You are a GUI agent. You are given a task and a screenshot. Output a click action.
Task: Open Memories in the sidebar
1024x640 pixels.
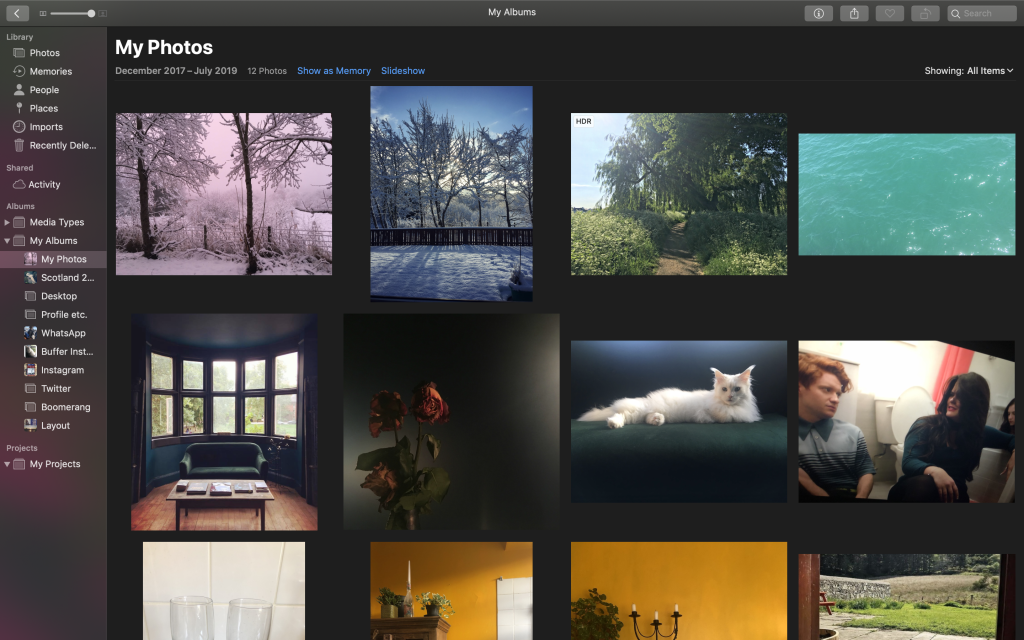[50, 72]
